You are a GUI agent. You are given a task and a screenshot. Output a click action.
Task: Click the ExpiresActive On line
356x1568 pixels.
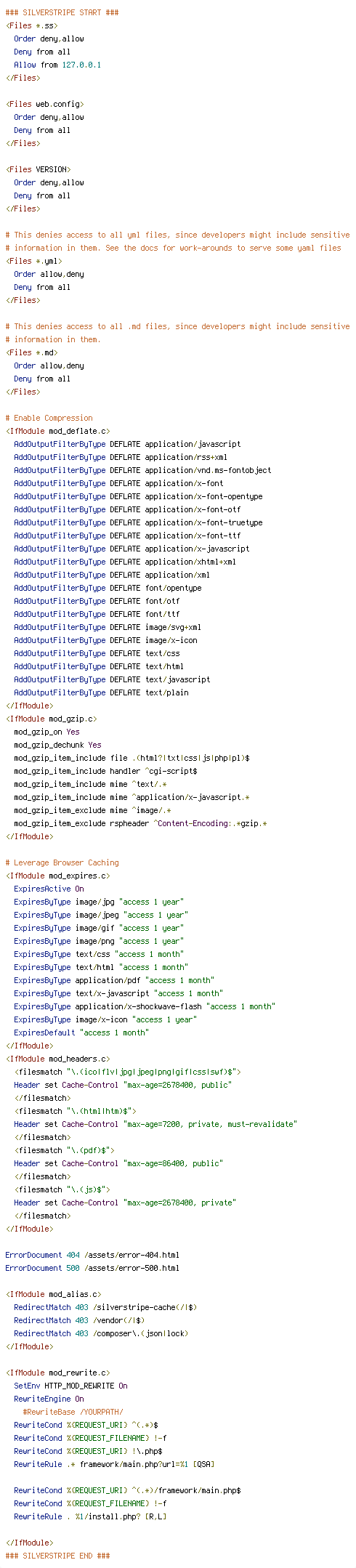[49, 889]
